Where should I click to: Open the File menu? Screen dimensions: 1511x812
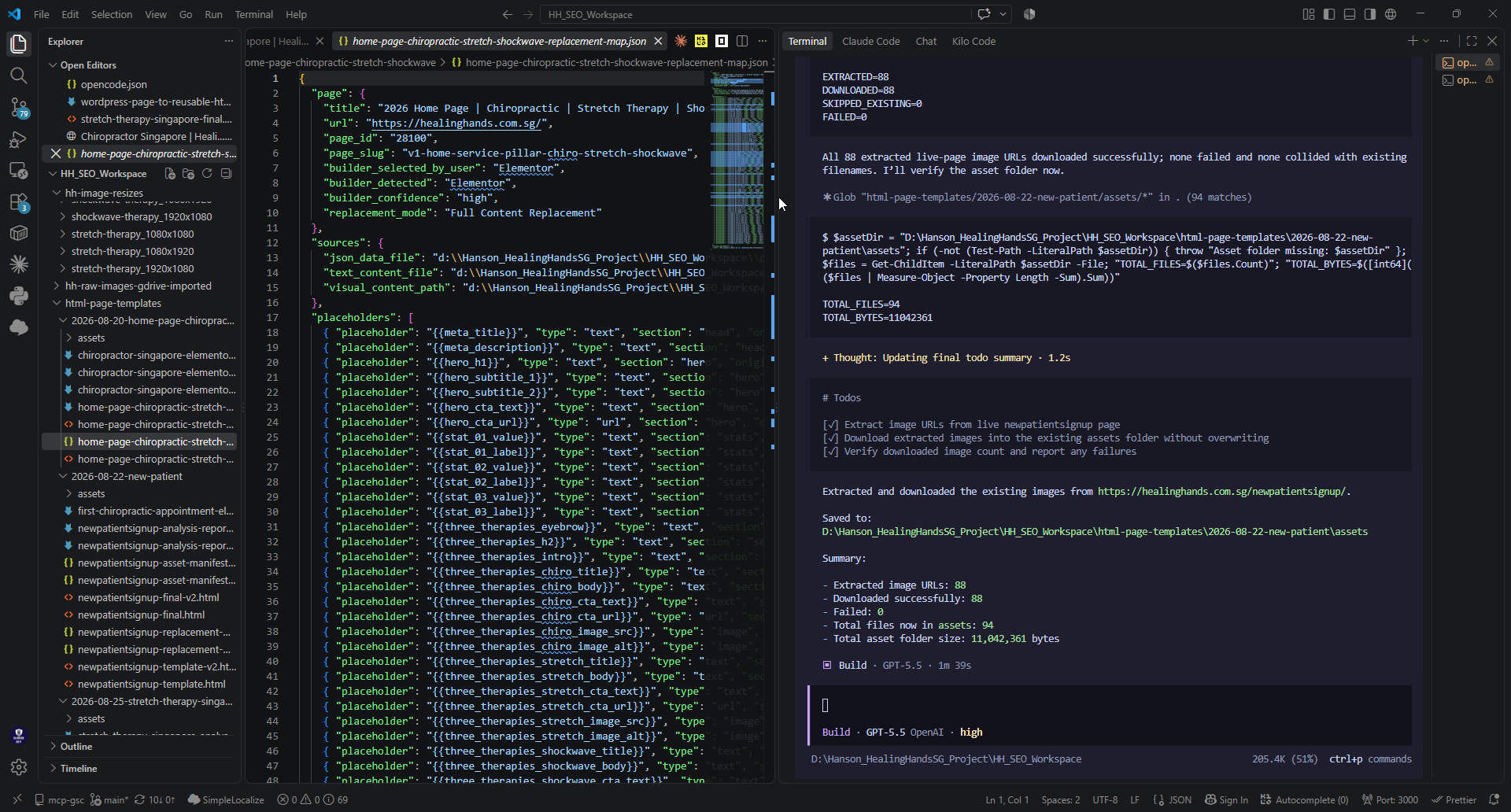(x=42, y=14)
